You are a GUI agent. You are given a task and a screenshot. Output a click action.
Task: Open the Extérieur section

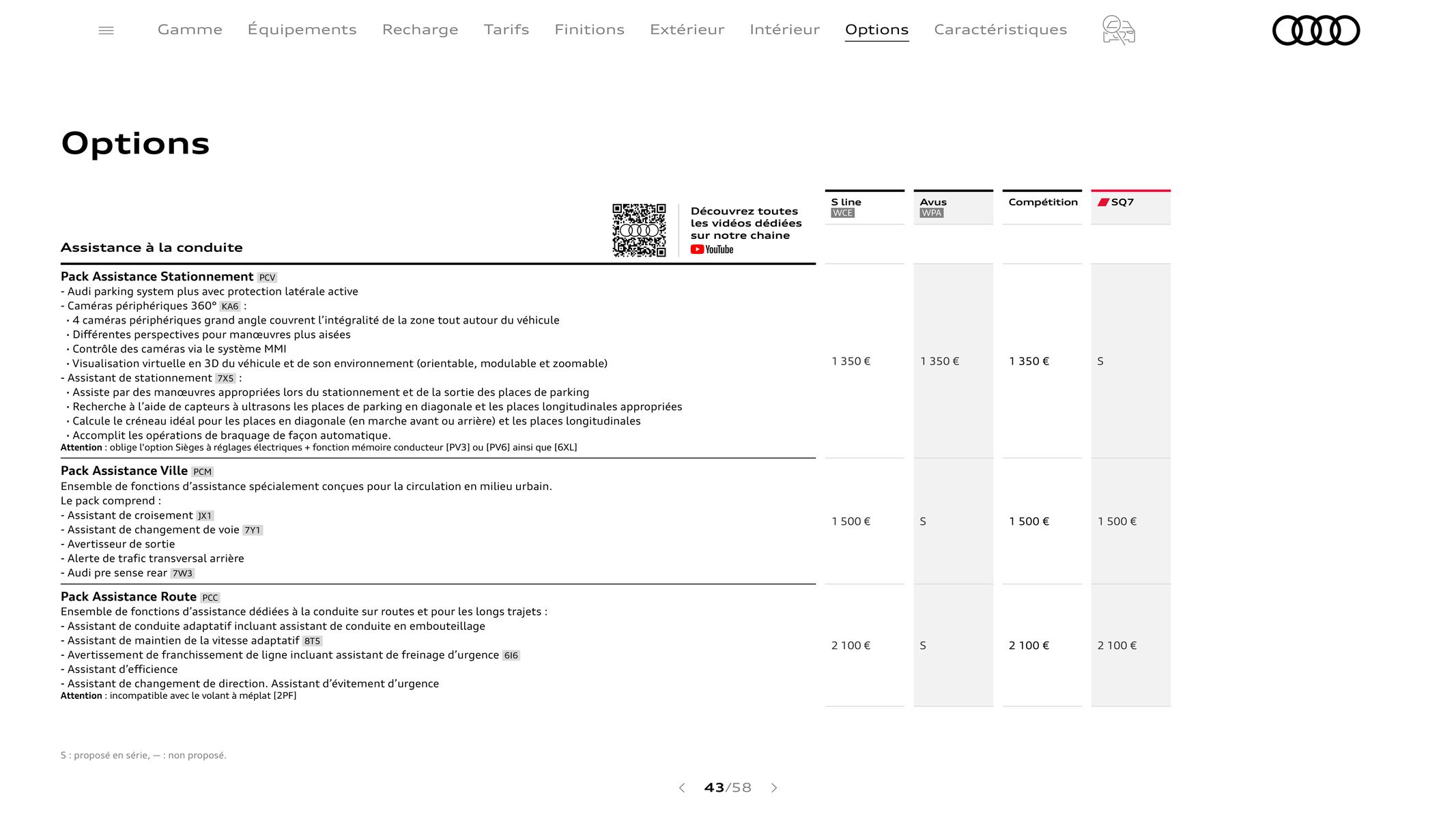tap(687, 29)
